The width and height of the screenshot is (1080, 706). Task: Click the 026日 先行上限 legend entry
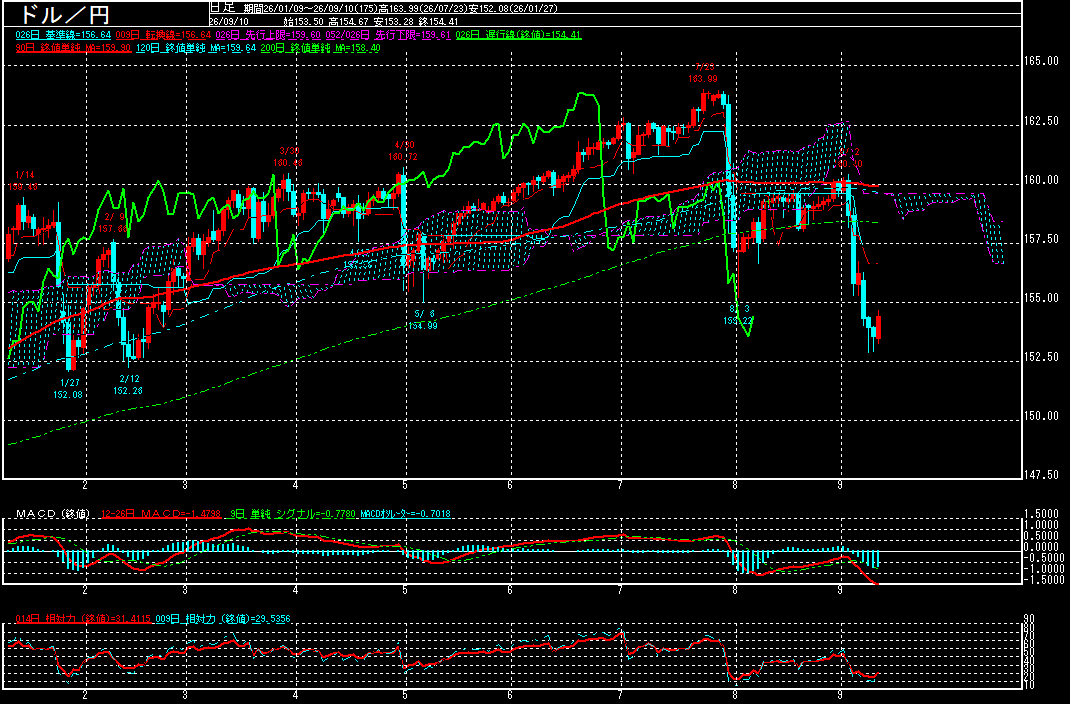click(x=268, y=35)
